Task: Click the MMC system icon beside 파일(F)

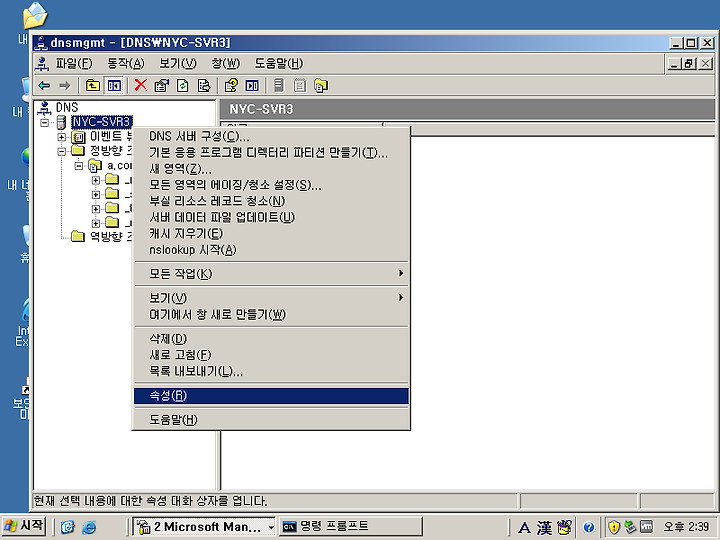Action: pyautogui.click(x=42, y=63)
